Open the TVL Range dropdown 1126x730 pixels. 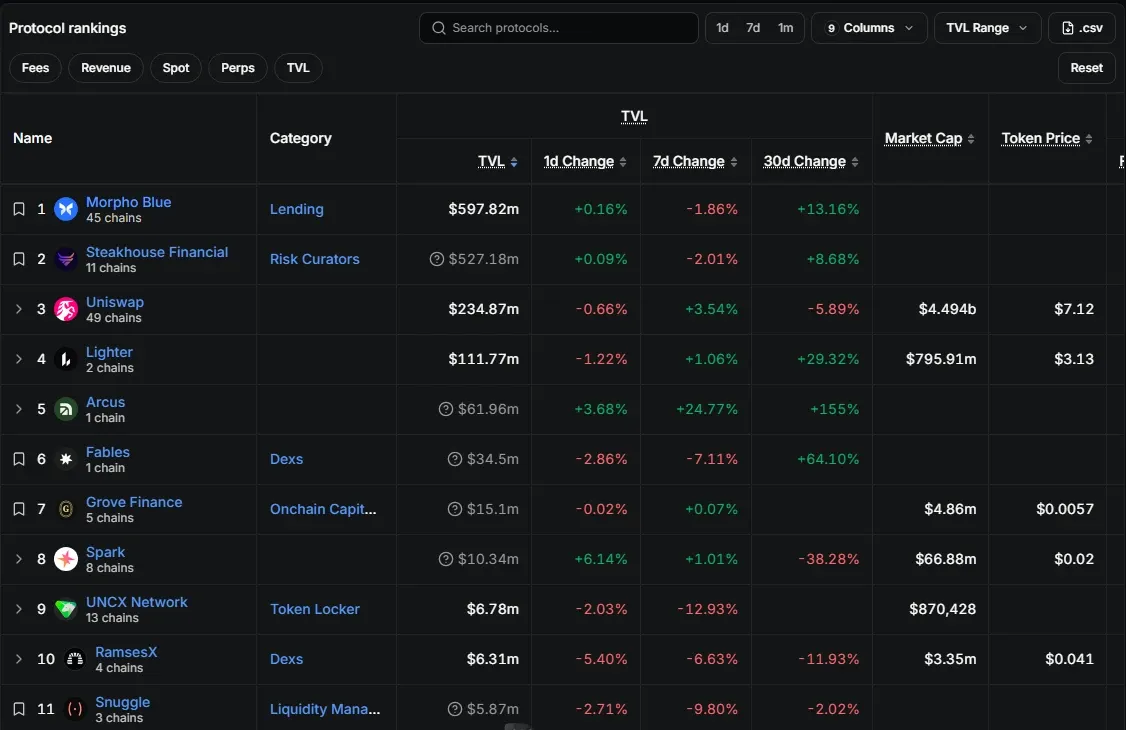987,28
